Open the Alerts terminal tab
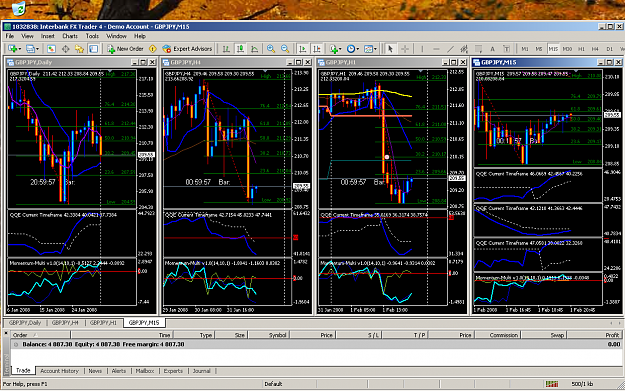Image resolution: width=625 pixels, height=391 pixels. point(118,371)
